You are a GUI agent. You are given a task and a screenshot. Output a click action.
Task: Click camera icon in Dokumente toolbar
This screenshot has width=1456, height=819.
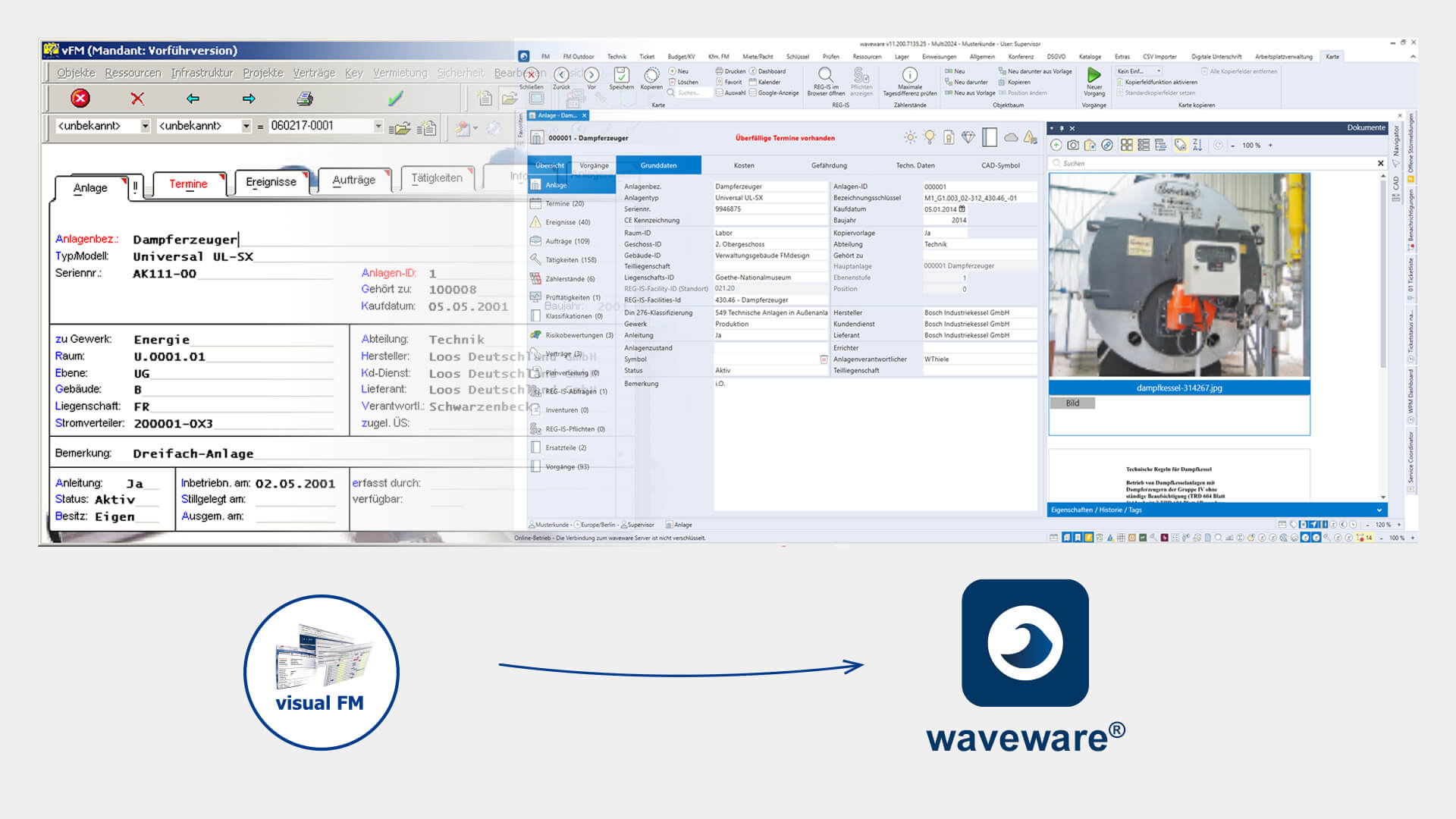coord(1073,145)
